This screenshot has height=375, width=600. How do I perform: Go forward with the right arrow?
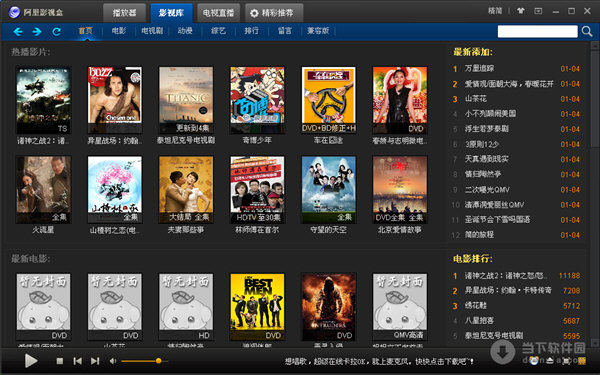37,31
